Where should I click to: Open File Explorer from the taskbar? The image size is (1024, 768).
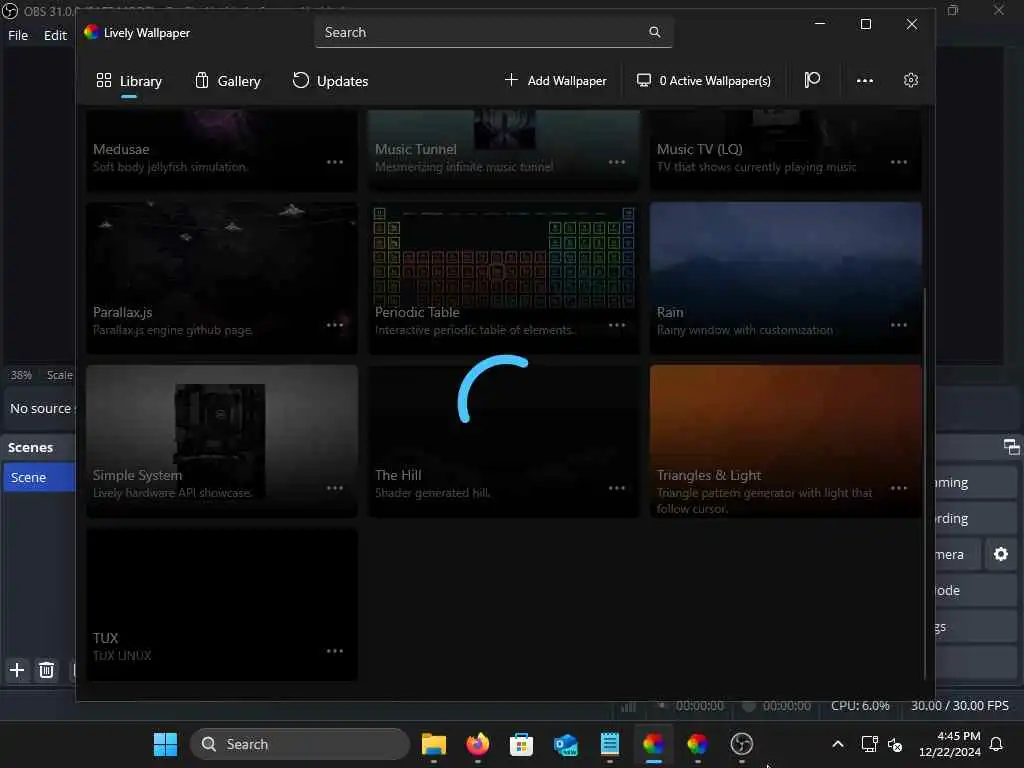coord(434,744)
